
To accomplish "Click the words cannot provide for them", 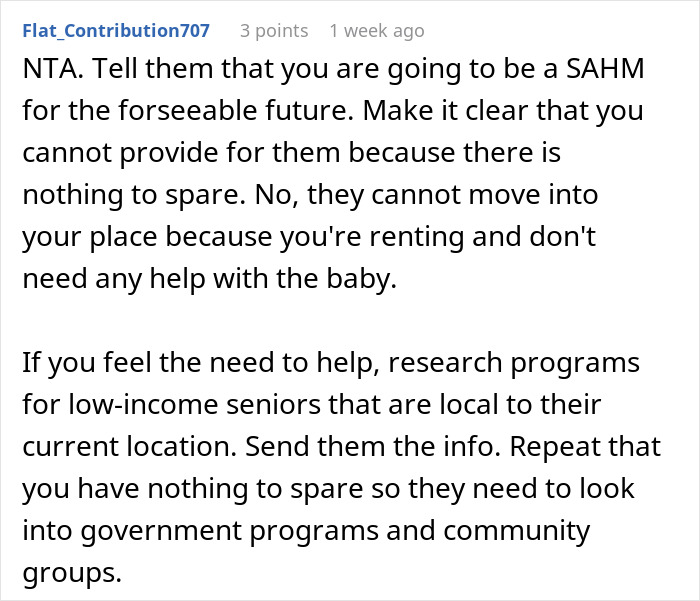I will click(181, 153).
